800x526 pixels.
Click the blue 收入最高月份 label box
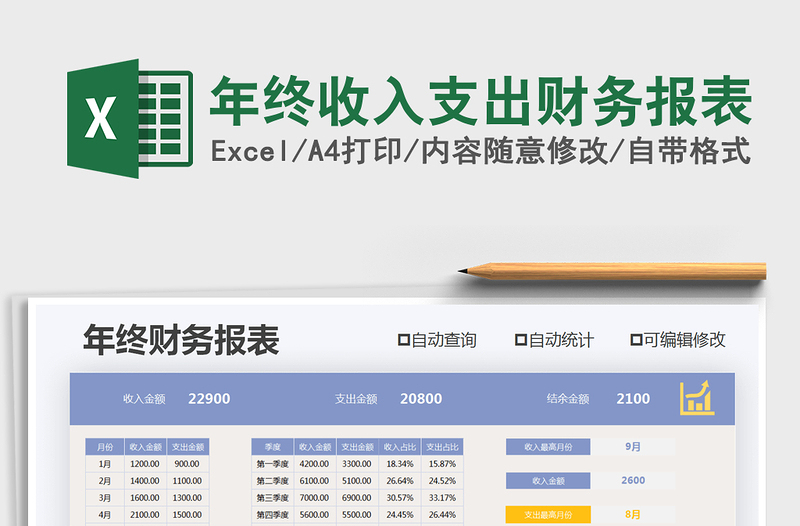(548, 447)
